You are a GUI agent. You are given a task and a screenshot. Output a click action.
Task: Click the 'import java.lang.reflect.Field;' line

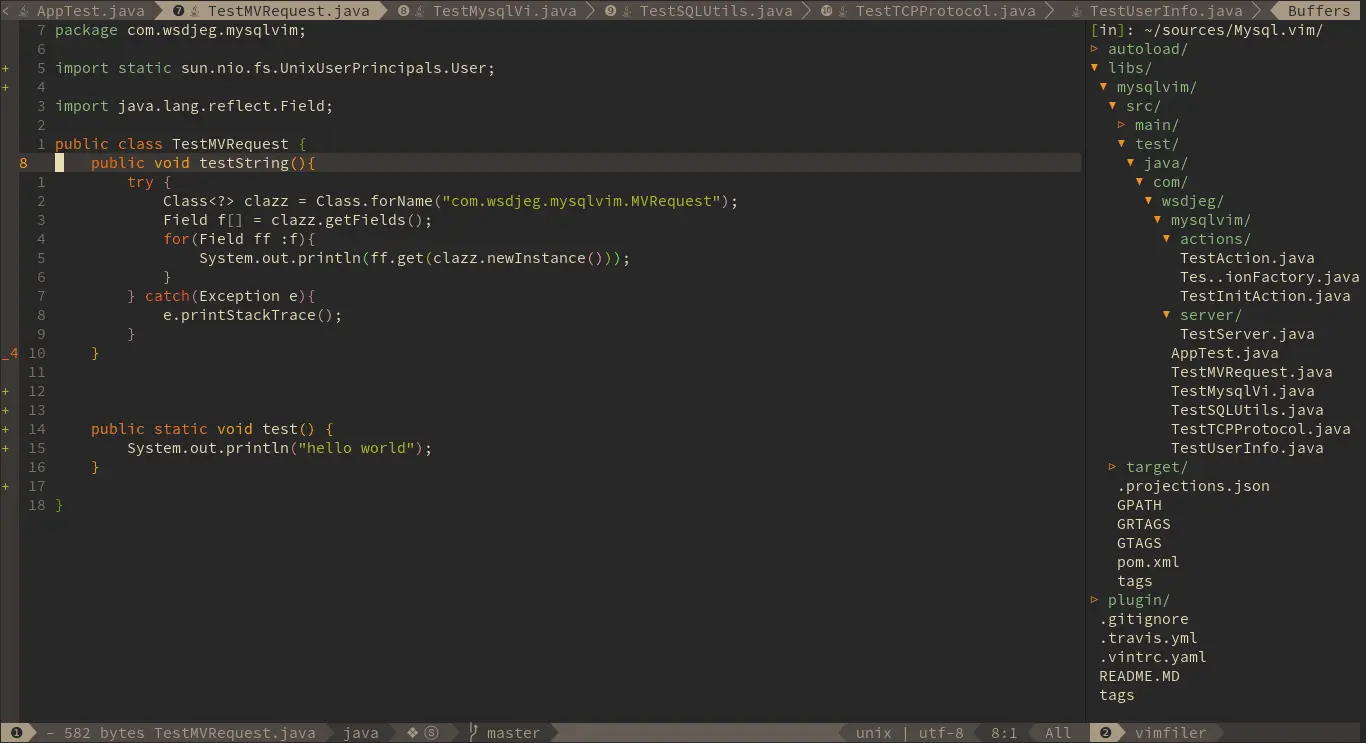tap(194, 106)
